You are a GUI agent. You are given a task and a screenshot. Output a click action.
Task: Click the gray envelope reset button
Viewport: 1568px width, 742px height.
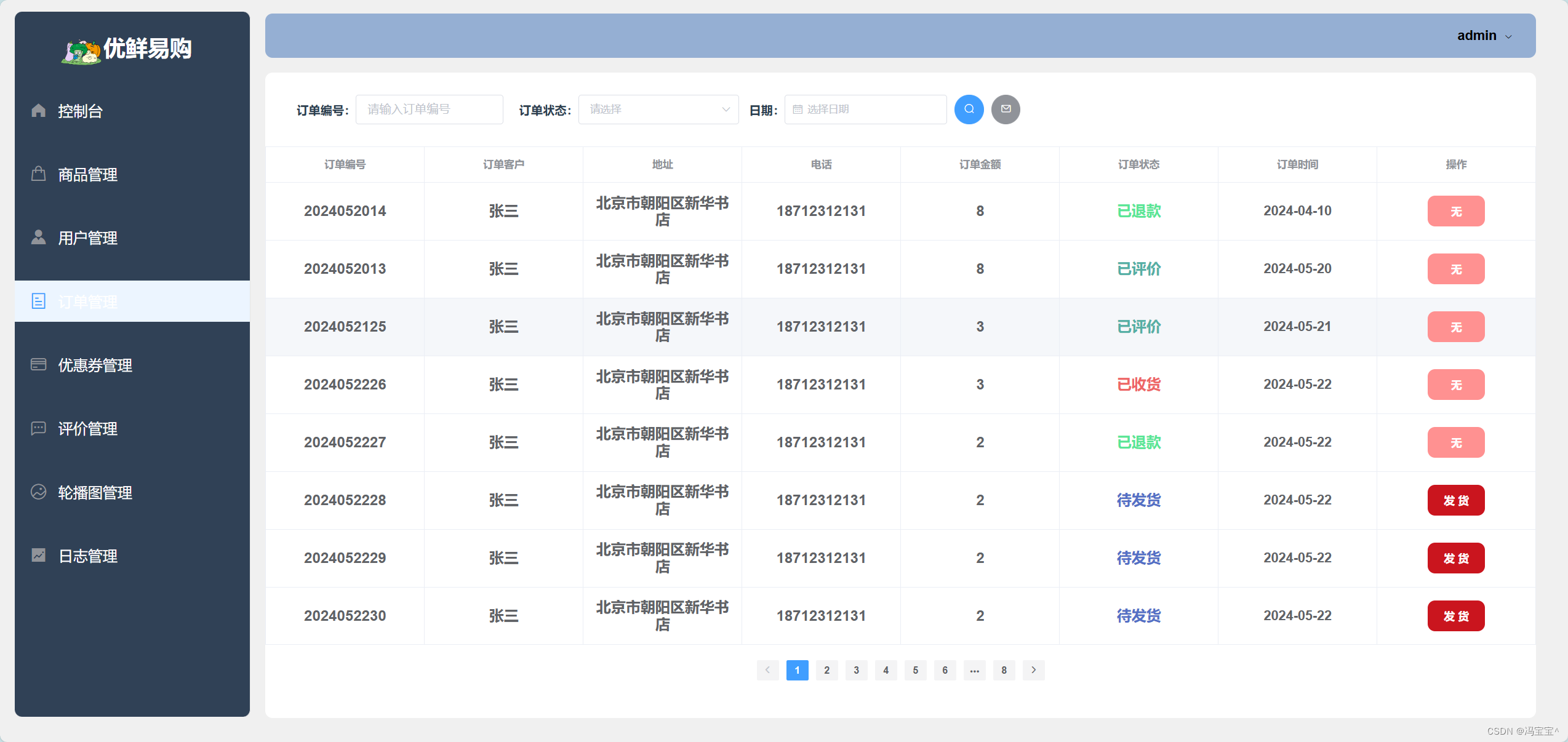(x=1006, y=110)
